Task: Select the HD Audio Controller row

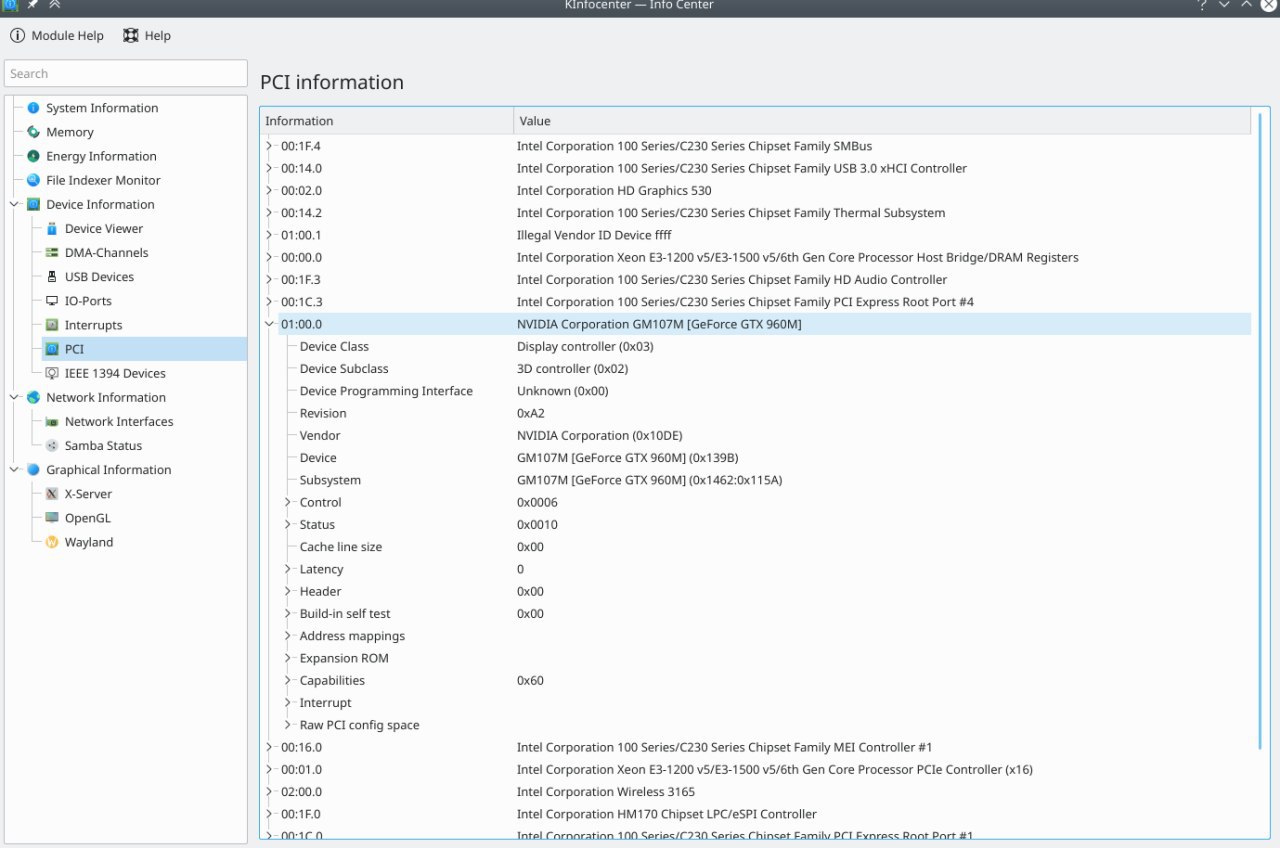Action: click(755, 279)
